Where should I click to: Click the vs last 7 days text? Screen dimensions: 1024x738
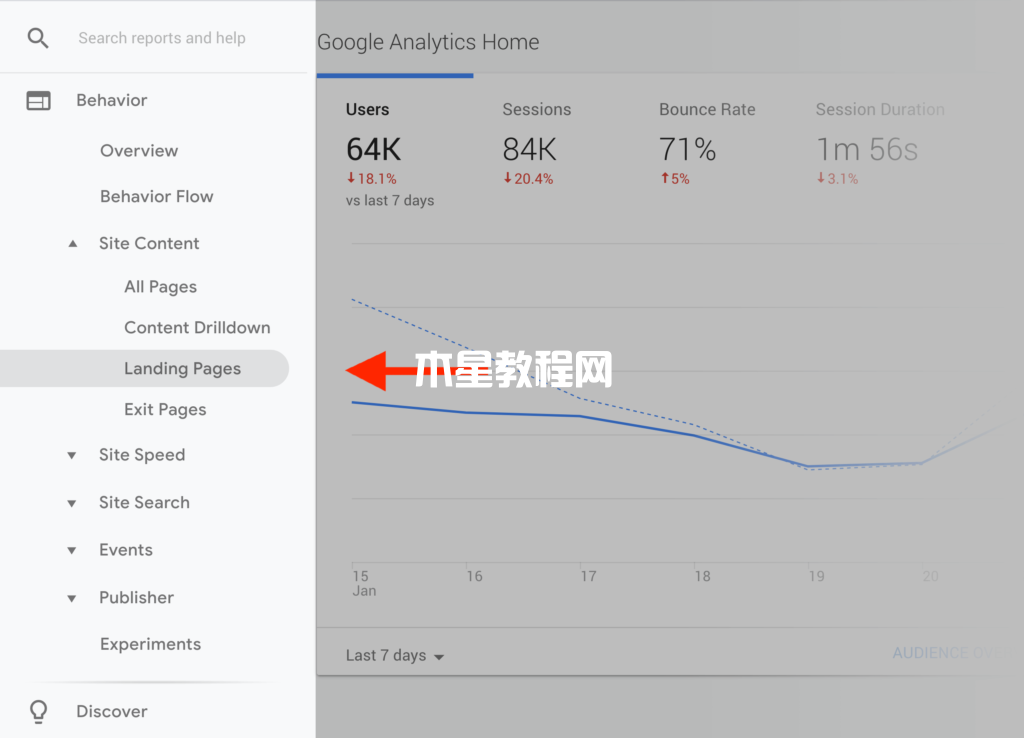click(390, 201)
